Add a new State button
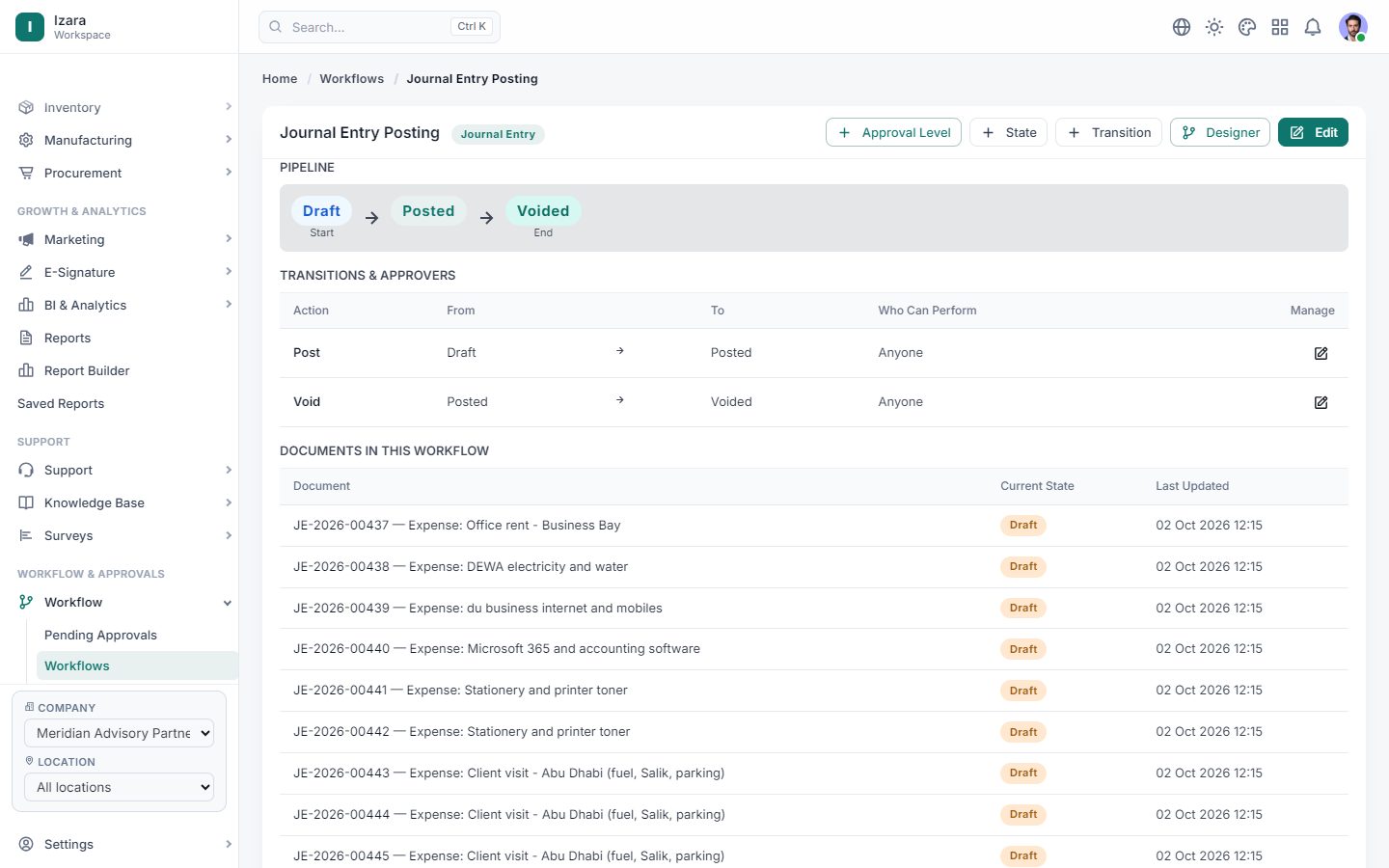Viewport: 1389px width, 868px height. tap(1008, 132)
